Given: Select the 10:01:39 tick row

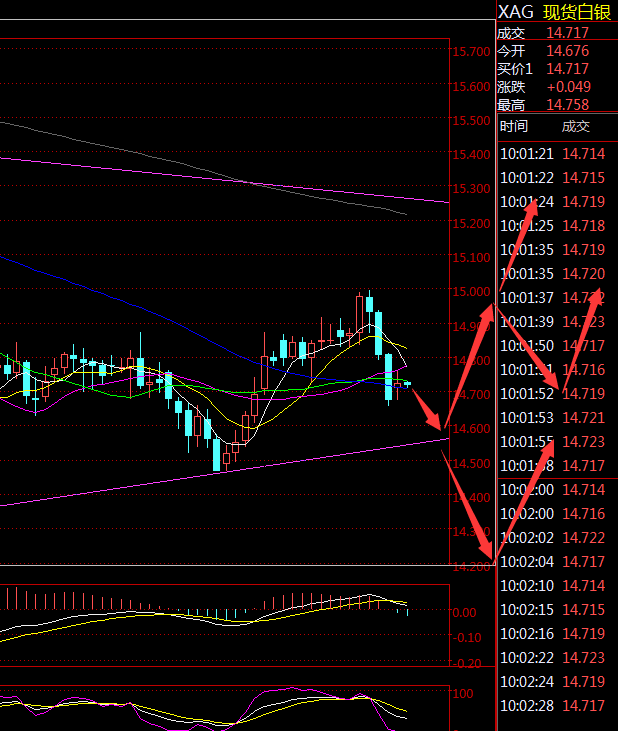Looking at the screenshot, I should click(x=552, y=322).
